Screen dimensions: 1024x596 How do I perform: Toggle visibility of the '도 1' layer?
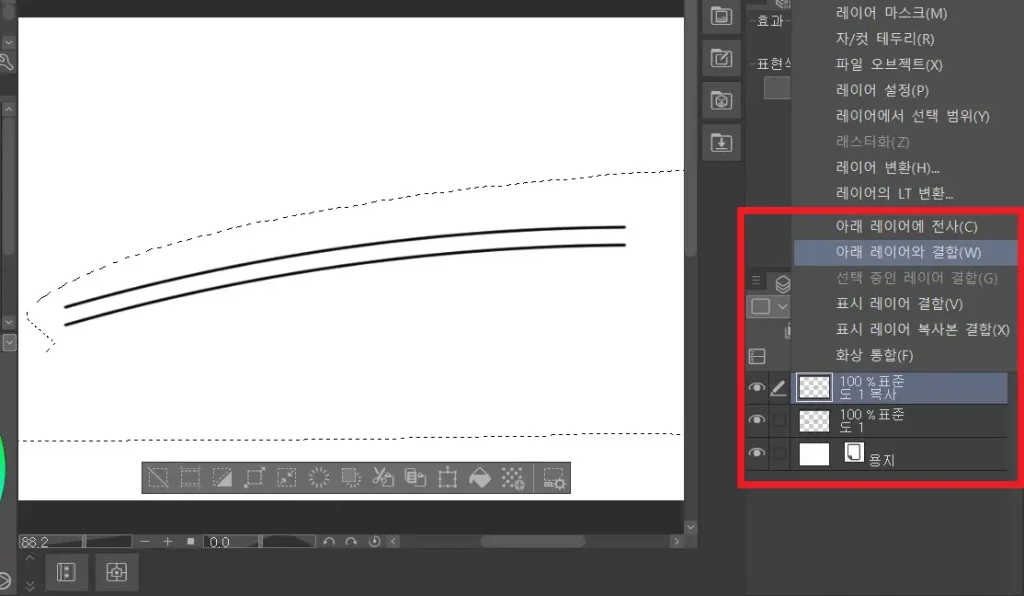pos(757,420)
